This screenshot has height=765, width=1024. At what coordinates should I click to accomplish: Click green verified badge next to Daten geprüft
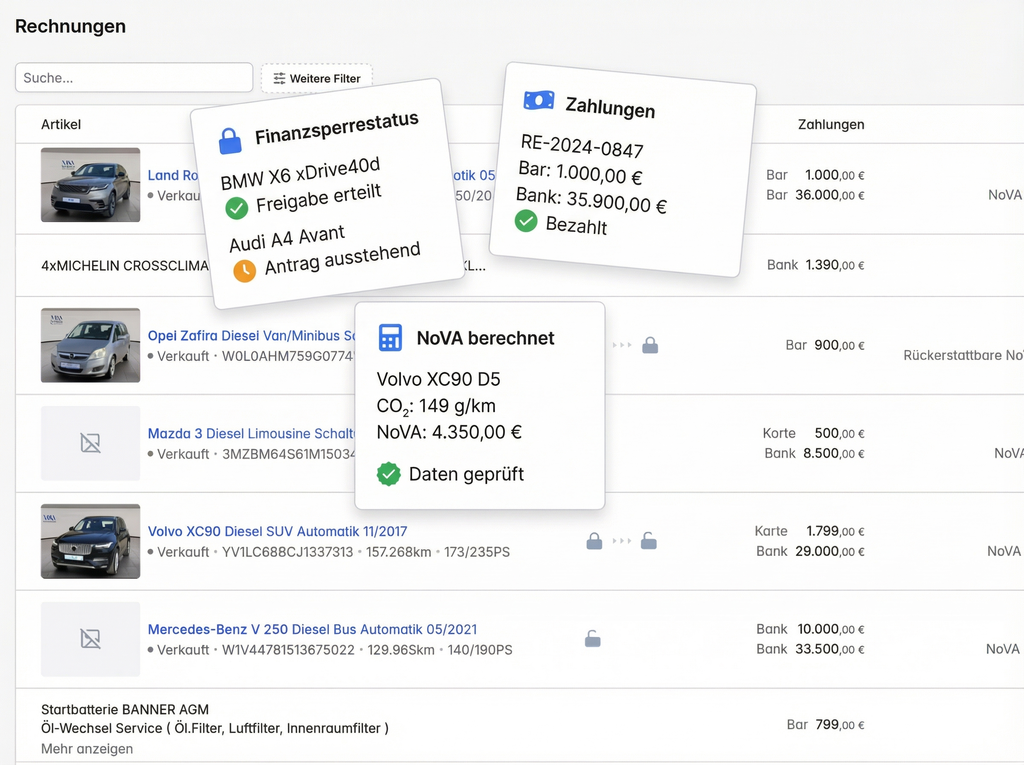point(389,474)
